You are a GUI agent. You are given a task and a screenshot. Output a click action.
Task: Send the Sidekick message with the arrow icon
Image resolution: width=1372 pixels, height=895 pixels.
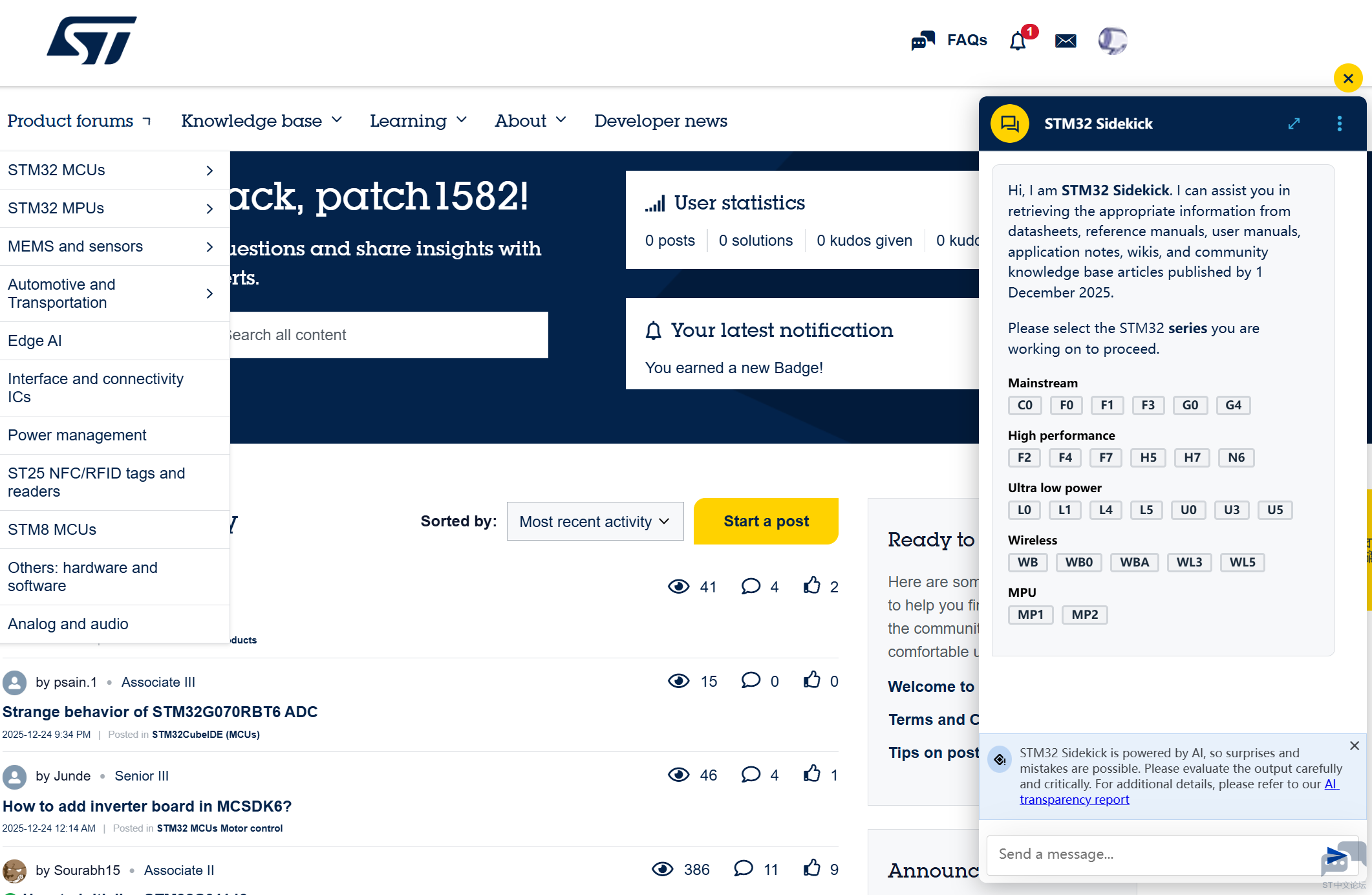[1336, 856]
